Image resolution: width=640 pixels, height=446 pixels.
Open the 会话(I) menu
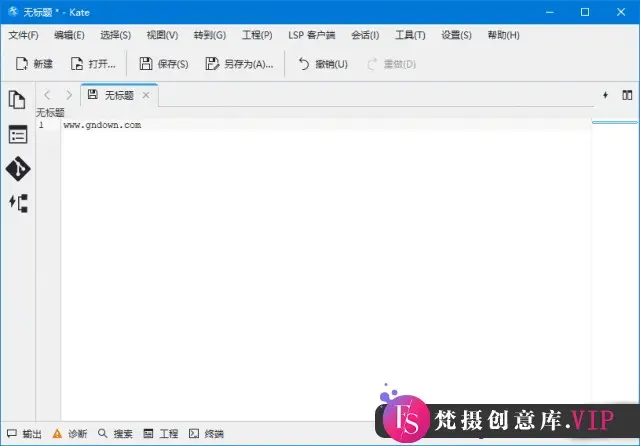[365, 35]
